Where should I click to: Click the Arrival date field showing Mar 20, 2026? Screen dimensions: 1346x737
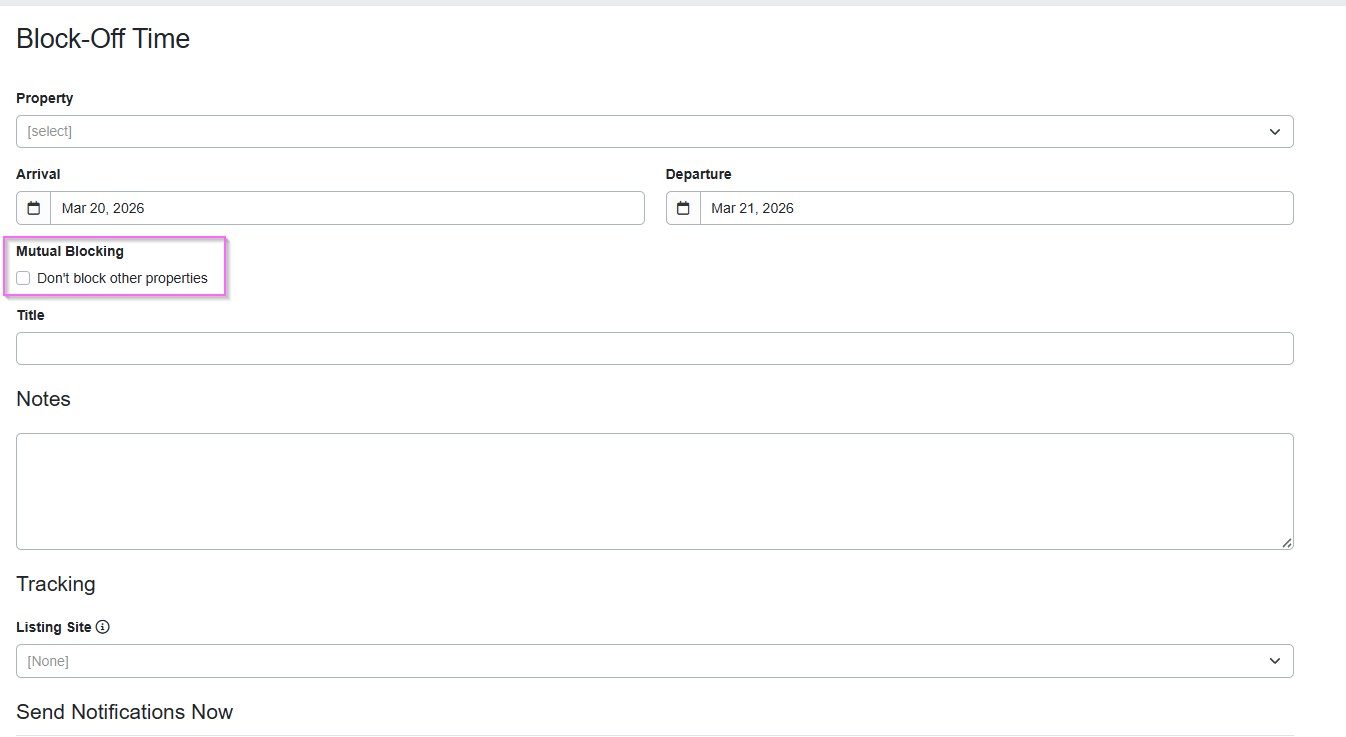tap(346, 208)
